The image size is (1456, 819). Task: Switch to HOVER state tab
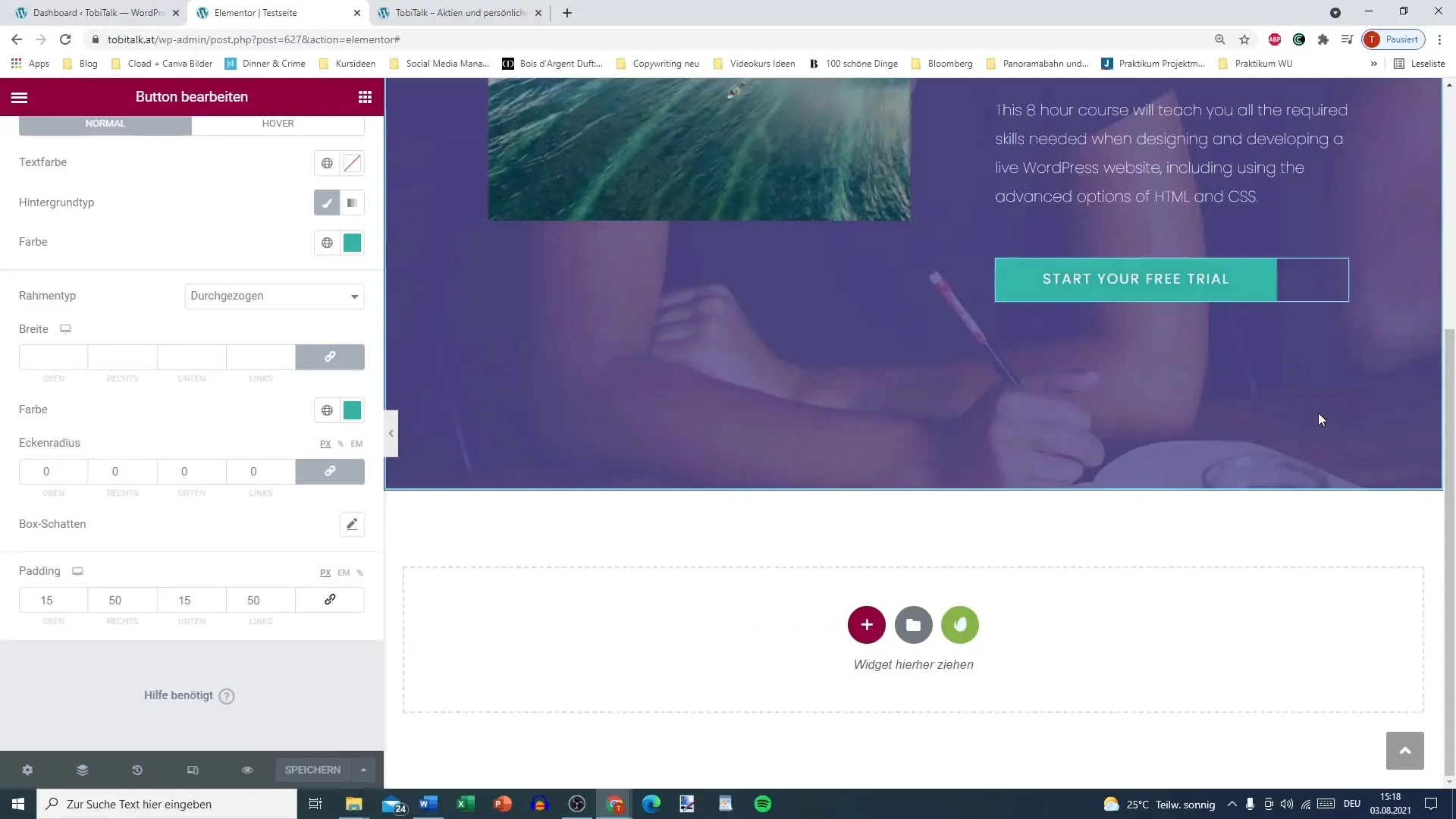[x=278, y=122]
